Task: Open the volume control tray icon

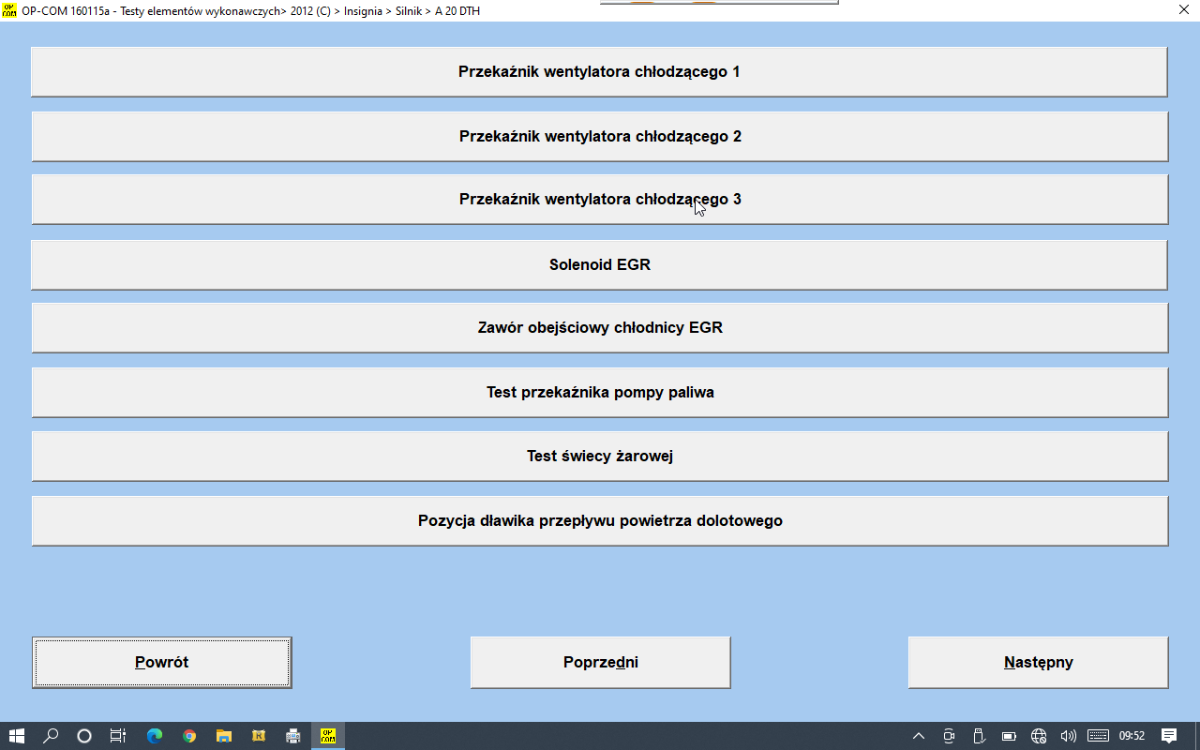Action: [x=1068, y=736]
